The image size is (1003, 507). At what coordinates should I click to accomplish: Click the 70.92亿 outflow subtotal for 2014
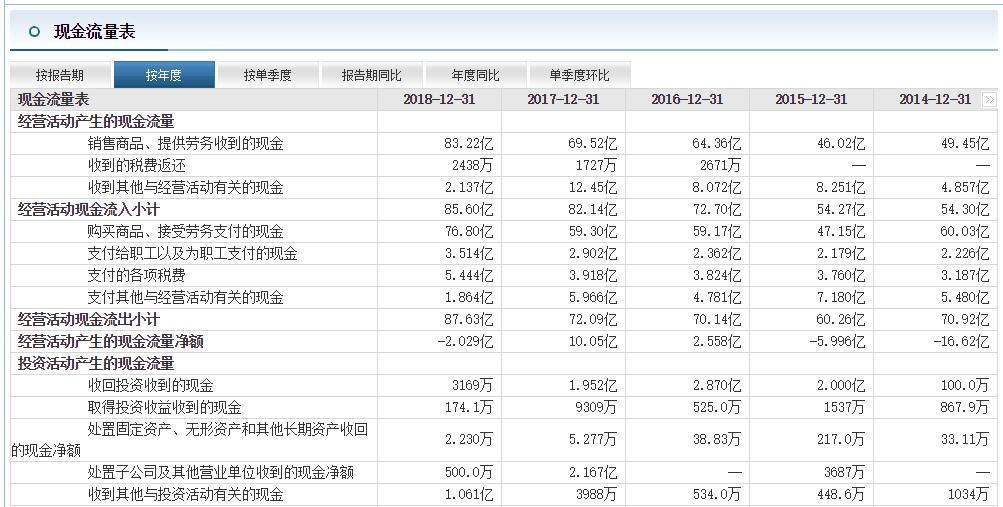965,319
